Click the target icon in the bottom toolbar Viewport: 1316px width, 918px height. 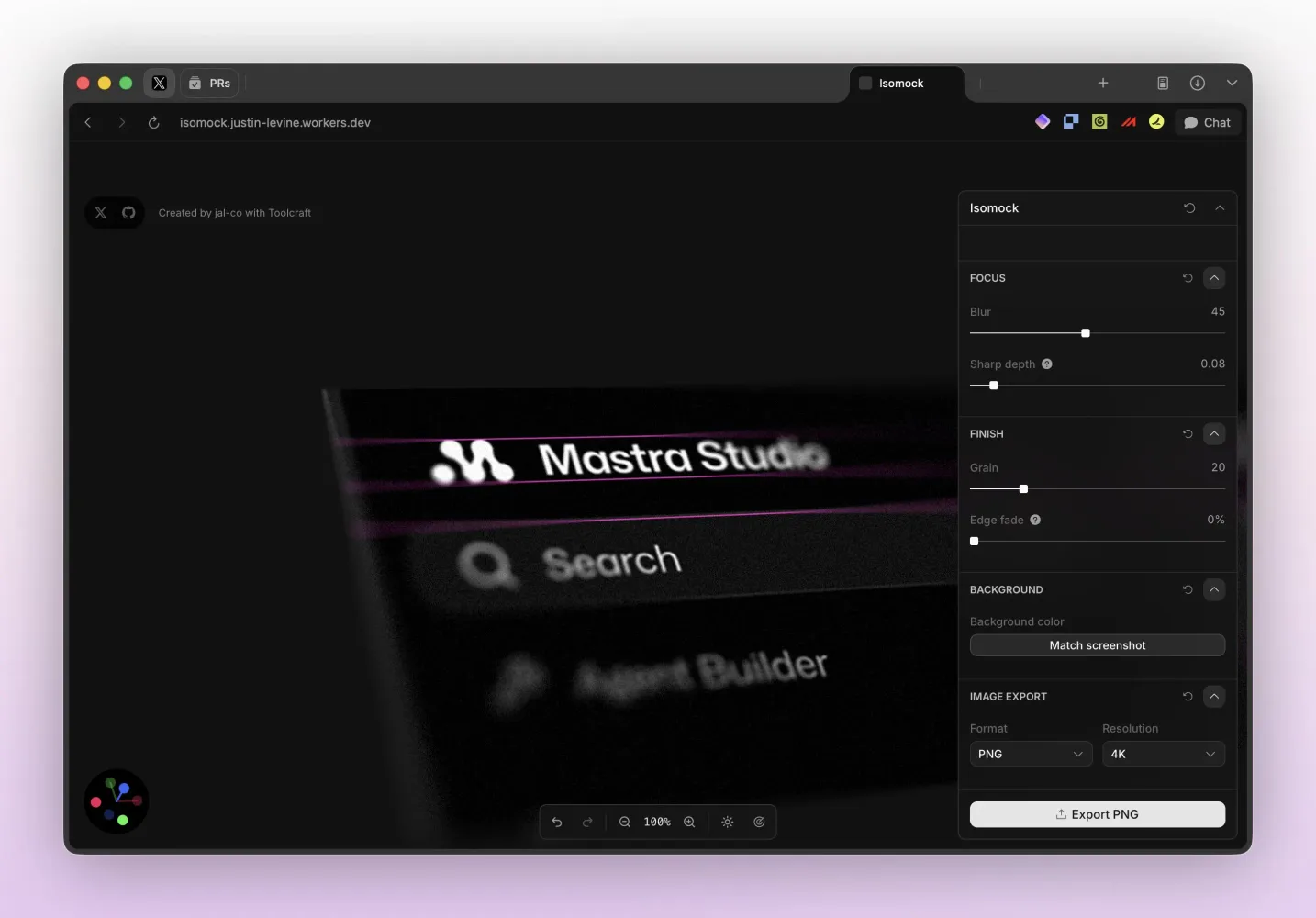[x=759, y=822]
